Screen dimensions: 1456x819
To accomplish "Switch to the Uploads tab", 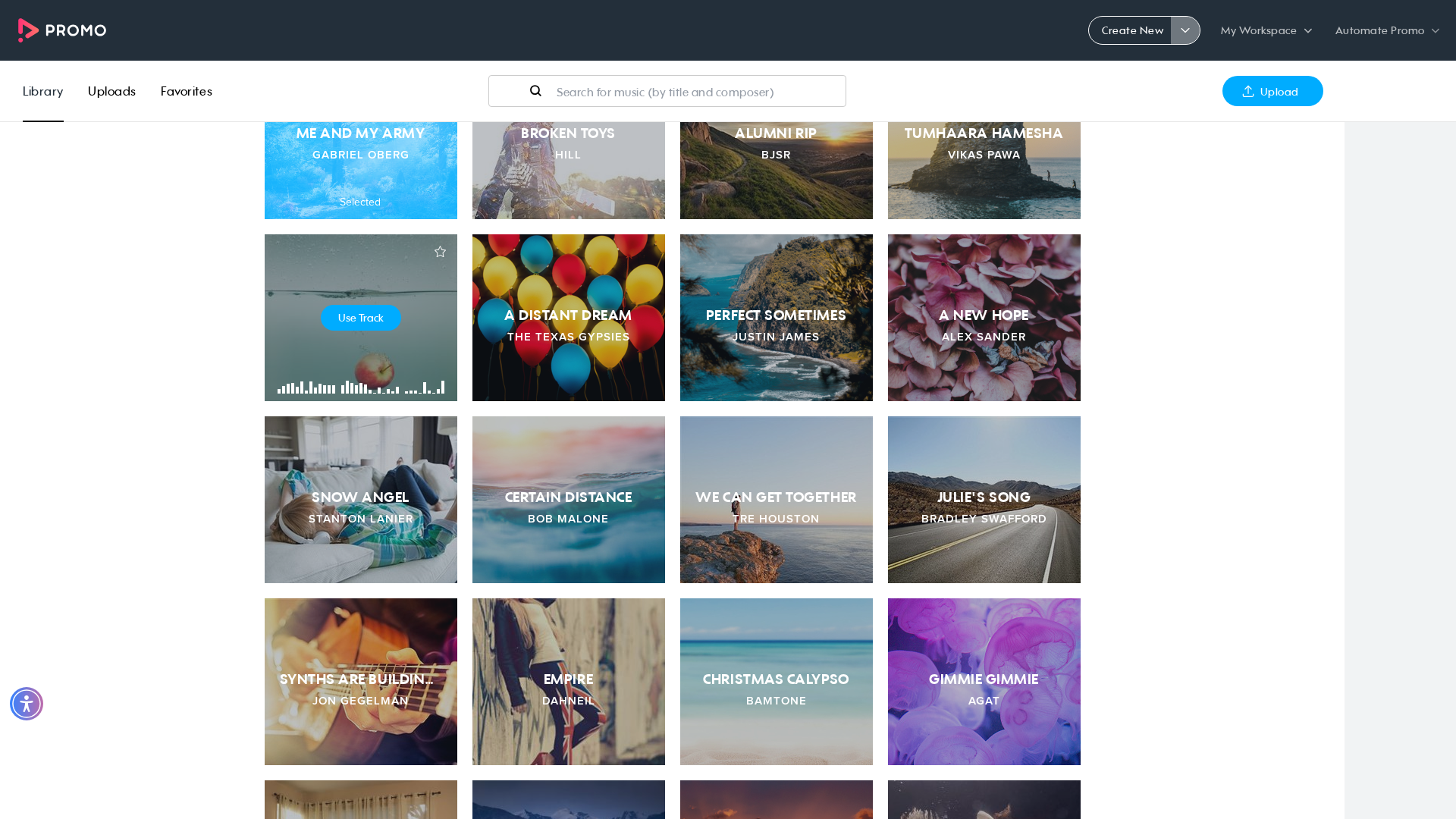I will point(111,91).
